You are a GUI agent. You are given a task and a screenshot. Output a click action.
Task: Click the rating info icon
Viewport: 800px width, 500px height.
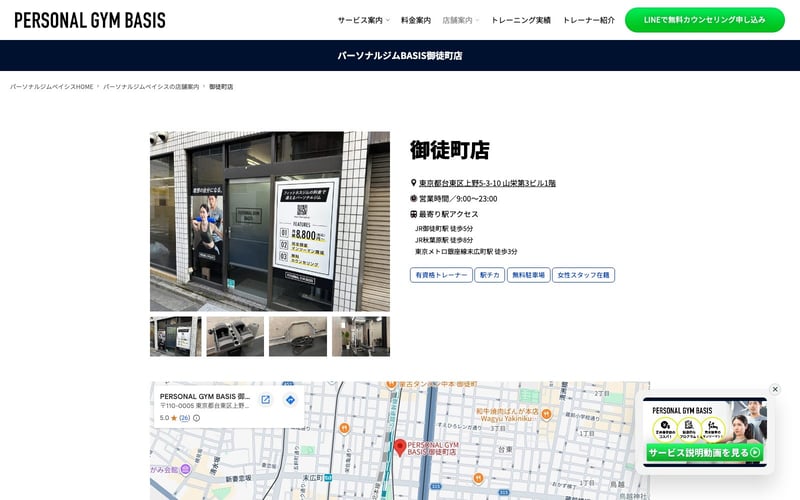[x=196, y=418]
